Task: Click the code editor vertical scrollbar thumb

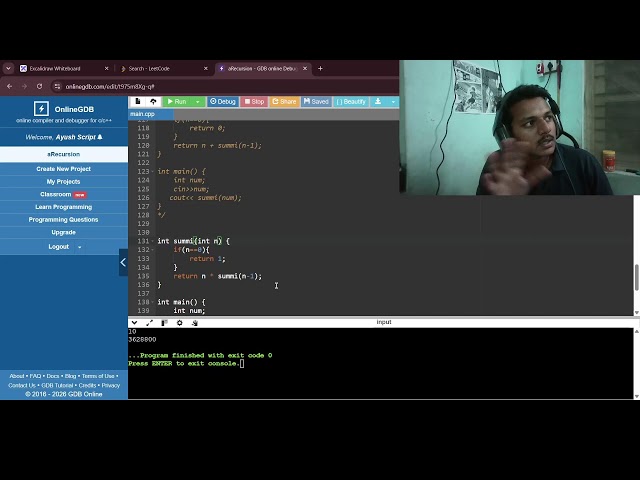Action: [x=636, y=278]
